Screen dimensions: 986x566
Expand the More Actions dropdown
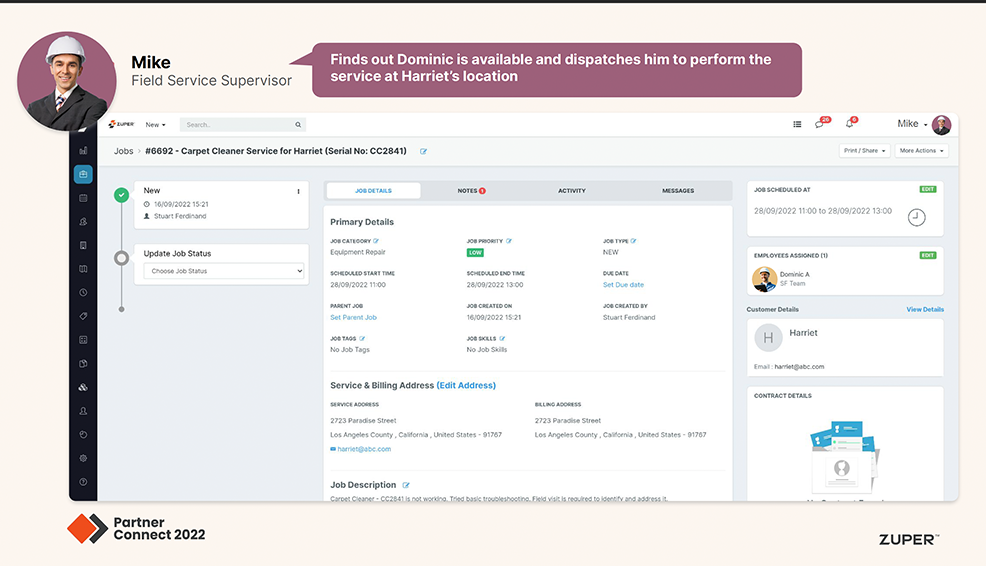click(x=921, y=151)
